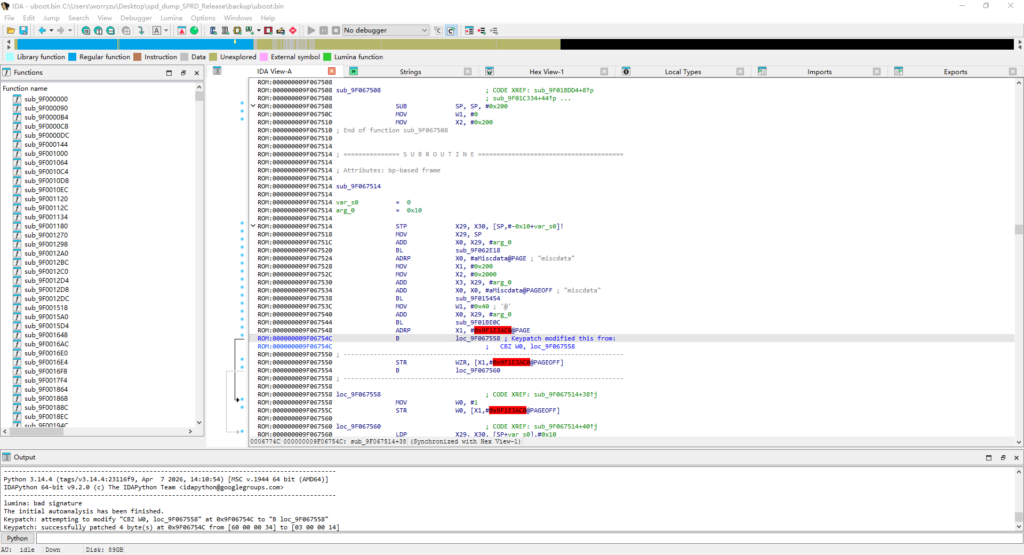This screenshot has width=1024, height=555.
Task: Click the grey jump forward arrow
Action: (x=61, y=31)
